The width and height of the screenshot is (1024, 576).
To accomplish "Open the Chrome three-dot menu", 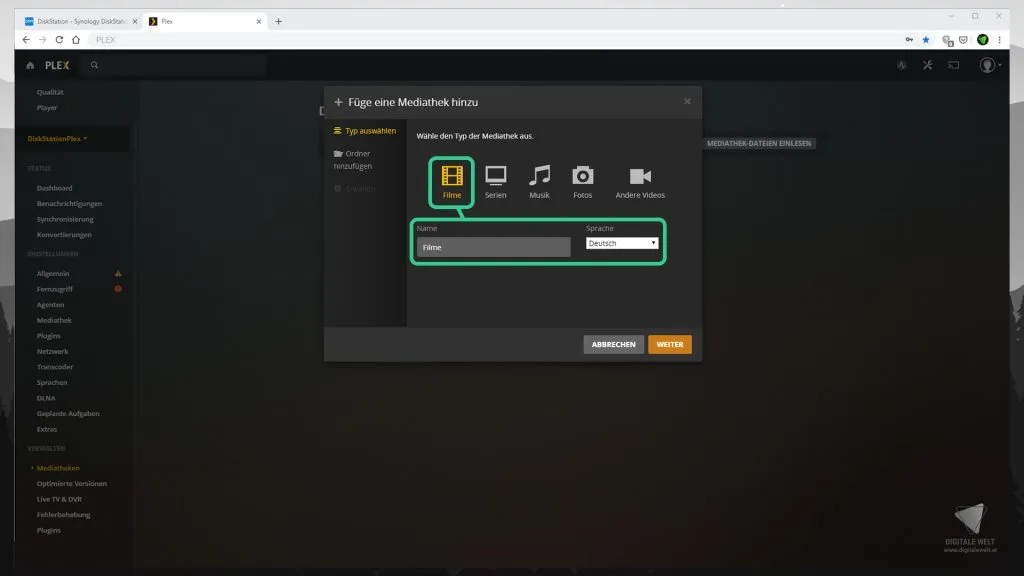I will (999, 40).
